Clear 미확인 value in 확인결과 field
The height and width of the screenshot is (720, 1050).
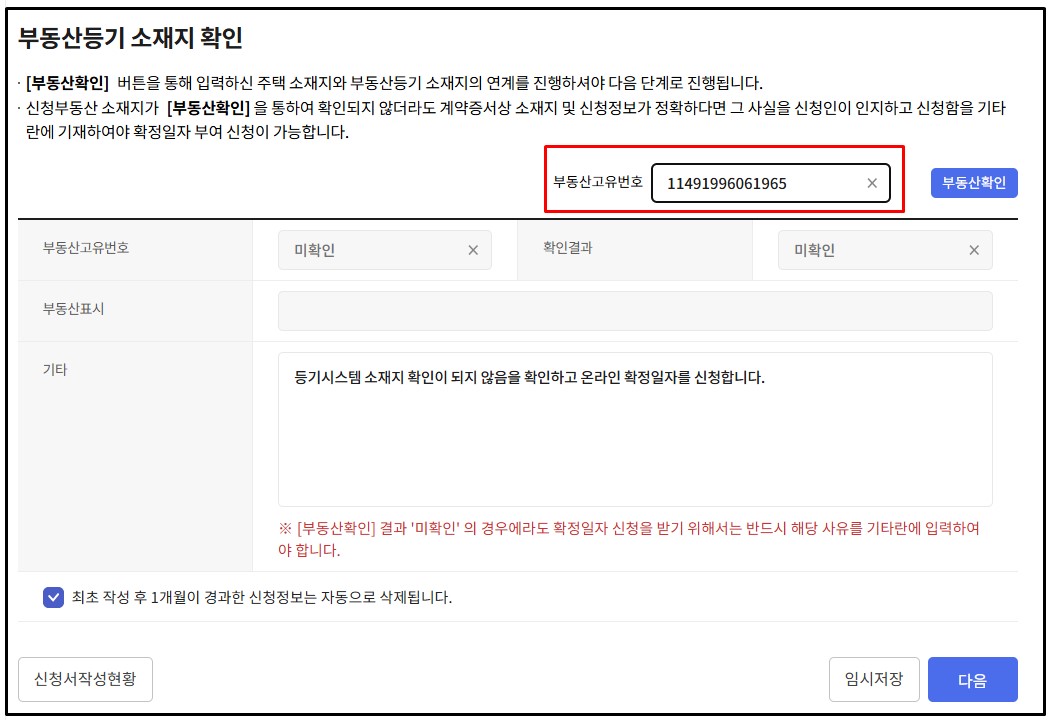[974, 249]
